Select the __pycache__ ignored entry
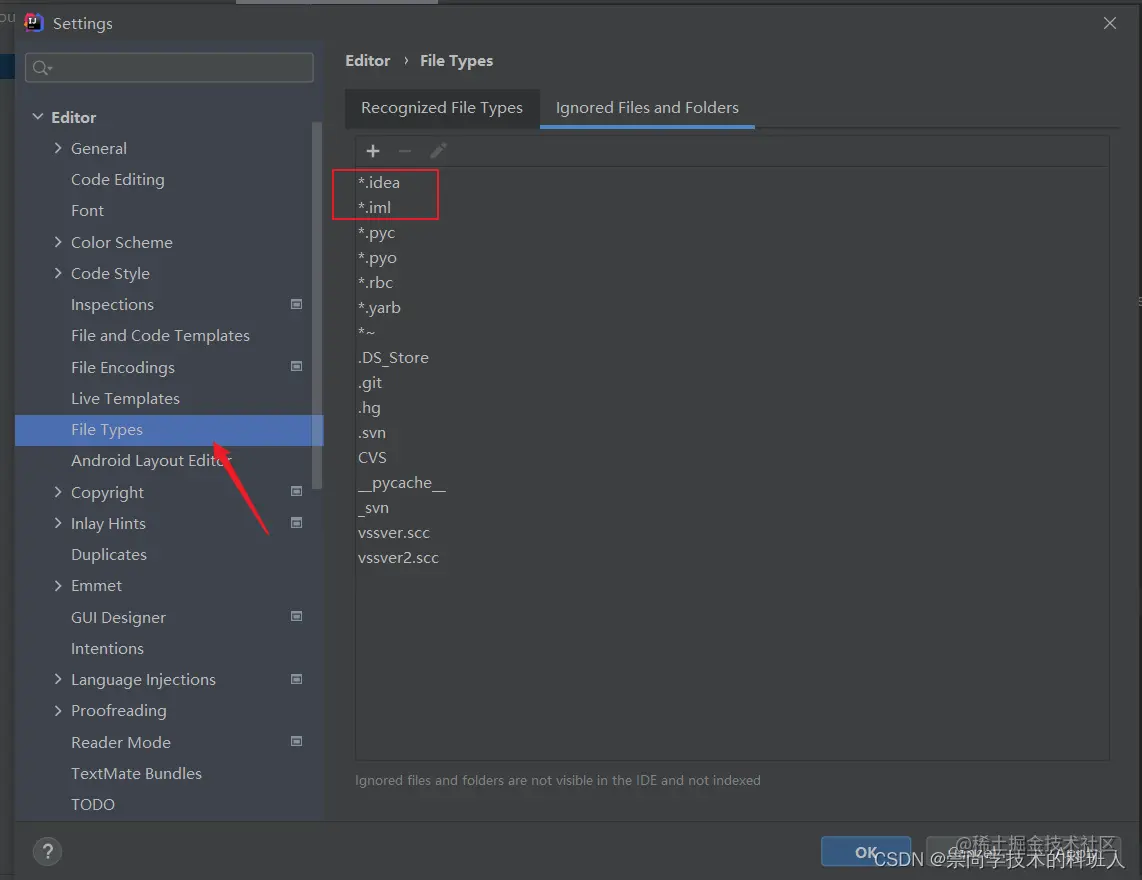This screenshot has height=880, width=1142. (732, 482)
